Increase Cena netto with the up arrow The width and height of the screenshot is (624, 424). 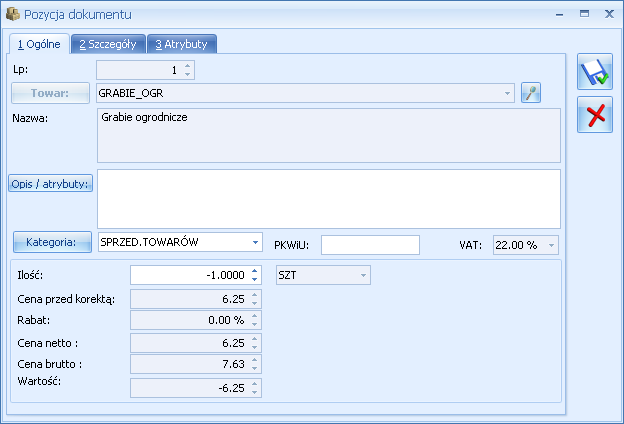pos(255,339)
